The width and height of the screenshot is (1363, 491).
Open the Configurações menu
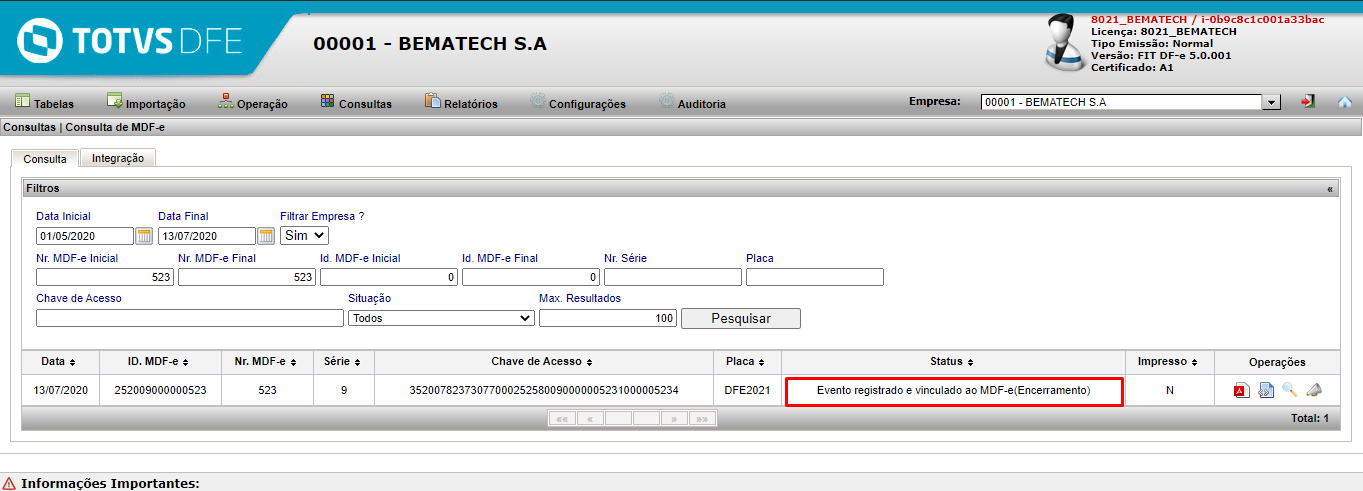click(578, 102)
